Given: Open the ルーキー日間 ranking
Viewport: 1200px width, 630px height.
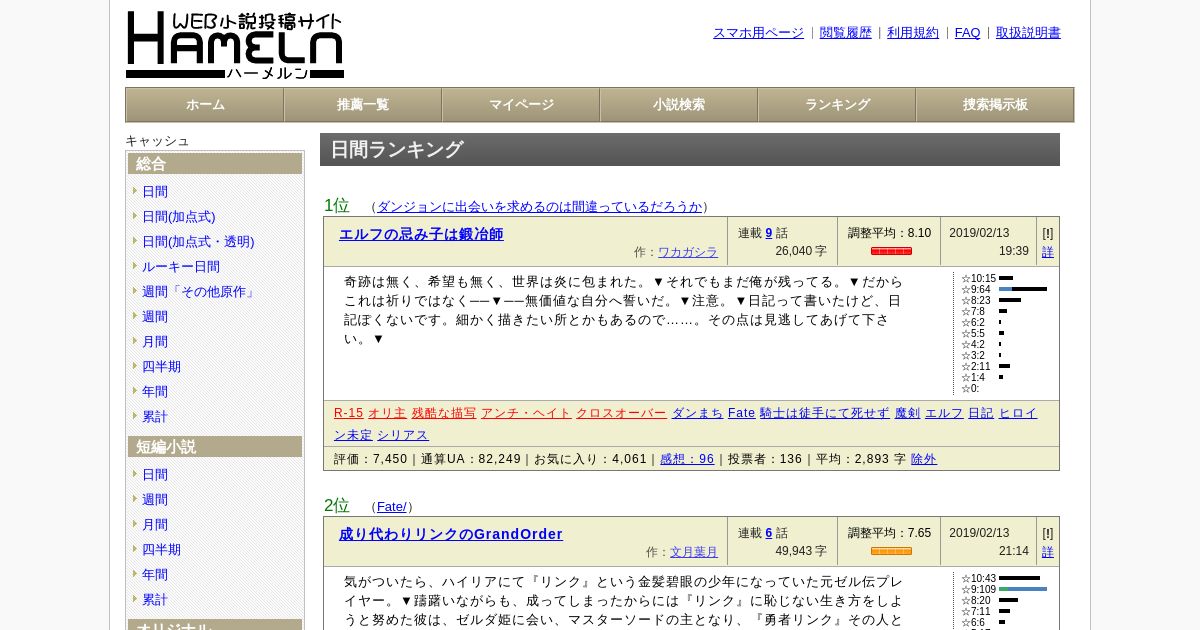Looking at the screenshot, I should (x=181, y=267).
